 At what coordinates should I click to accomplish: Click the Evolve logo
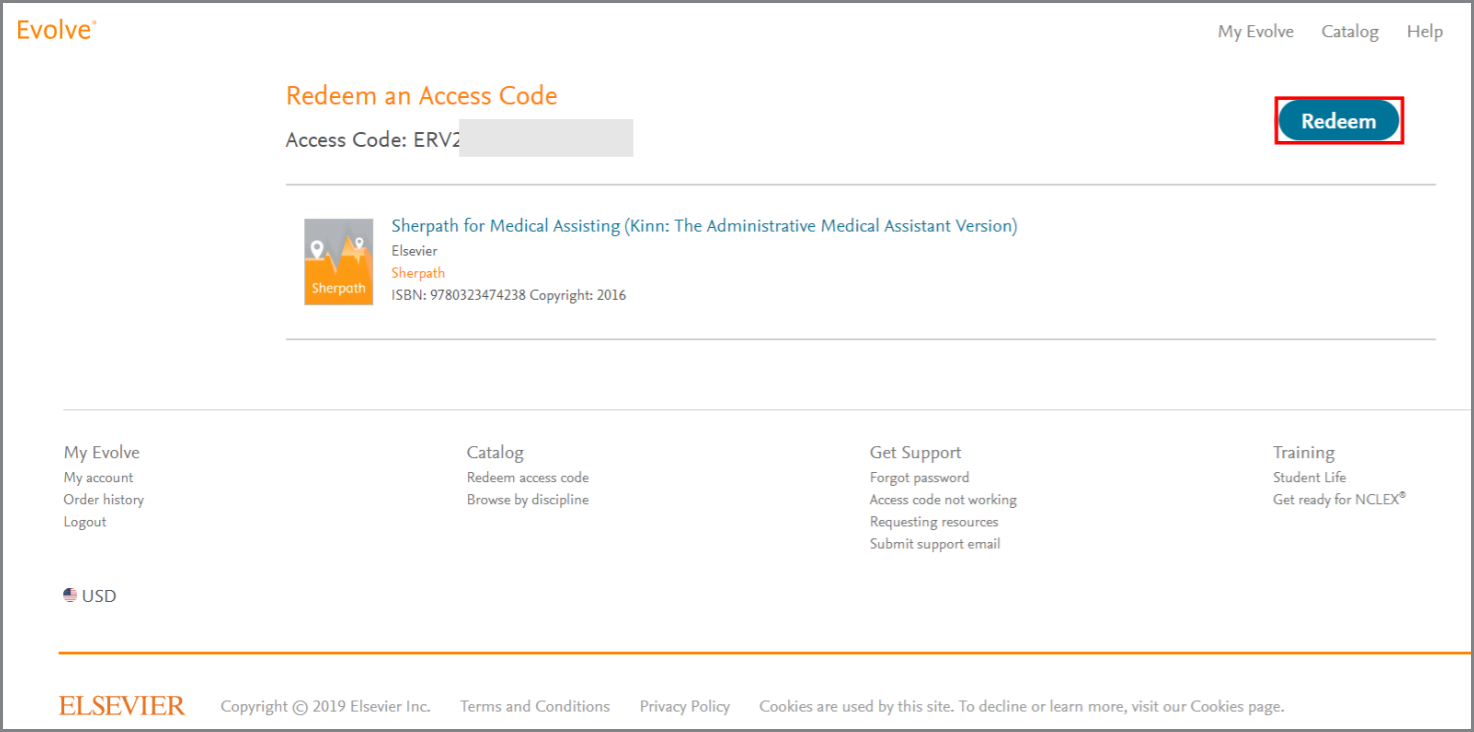(x=56, y=30)
